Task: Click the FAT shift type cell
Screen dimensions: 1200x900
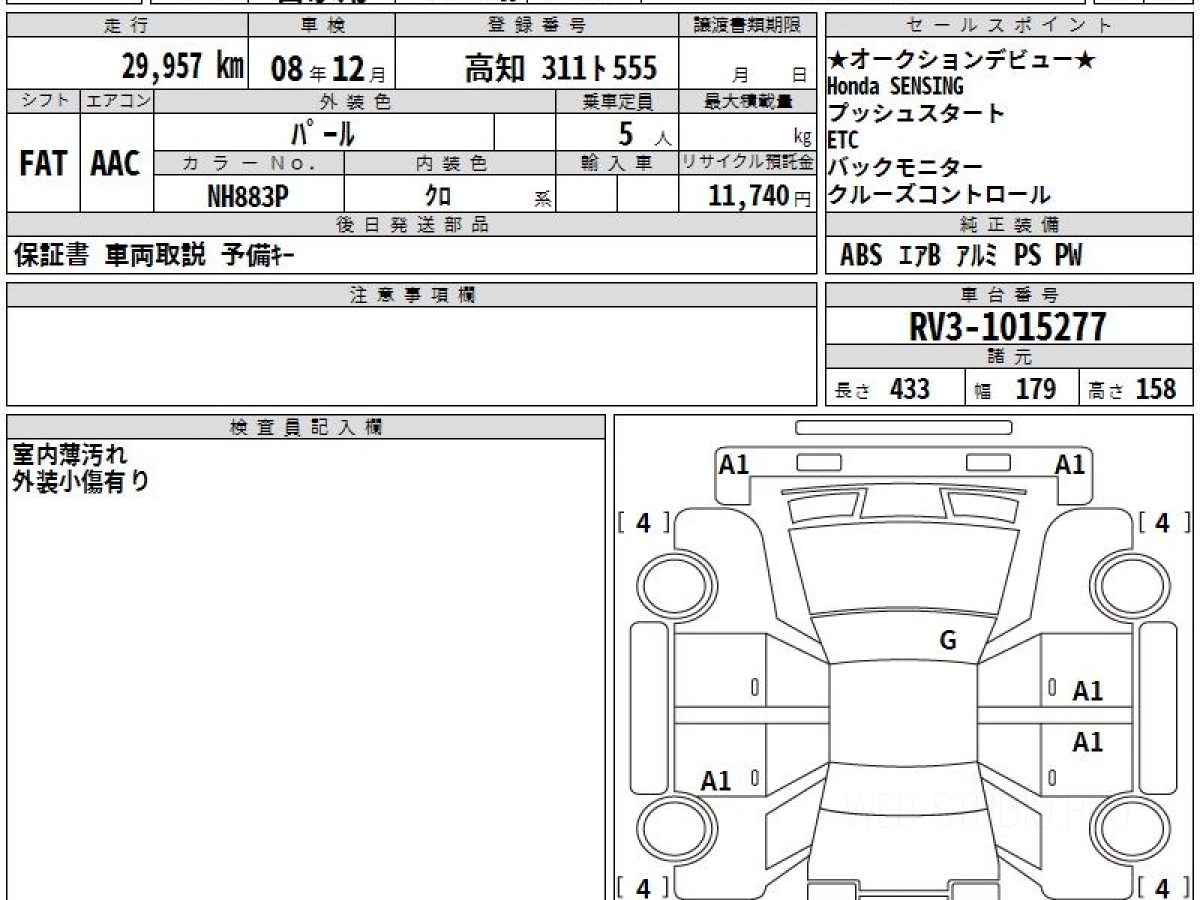Action: tap(43, 164)
